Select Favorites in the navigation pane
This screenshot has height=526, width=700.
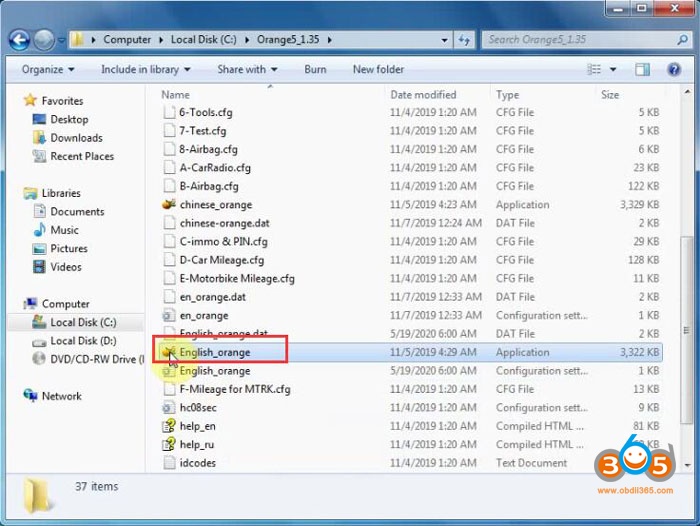pyautogui.click(x=62, y=101)
